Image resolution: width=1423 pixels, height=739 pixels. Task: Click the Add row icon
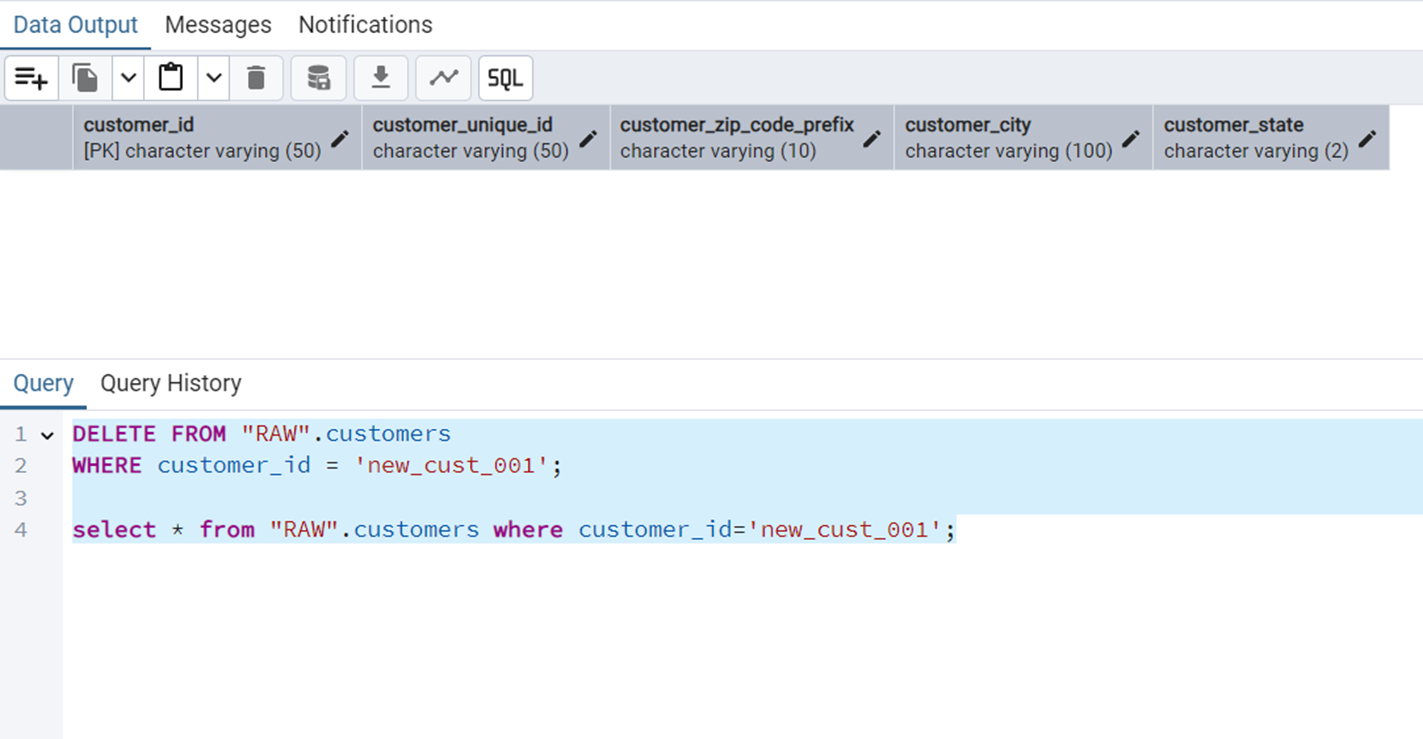click(x=32, y=78)
